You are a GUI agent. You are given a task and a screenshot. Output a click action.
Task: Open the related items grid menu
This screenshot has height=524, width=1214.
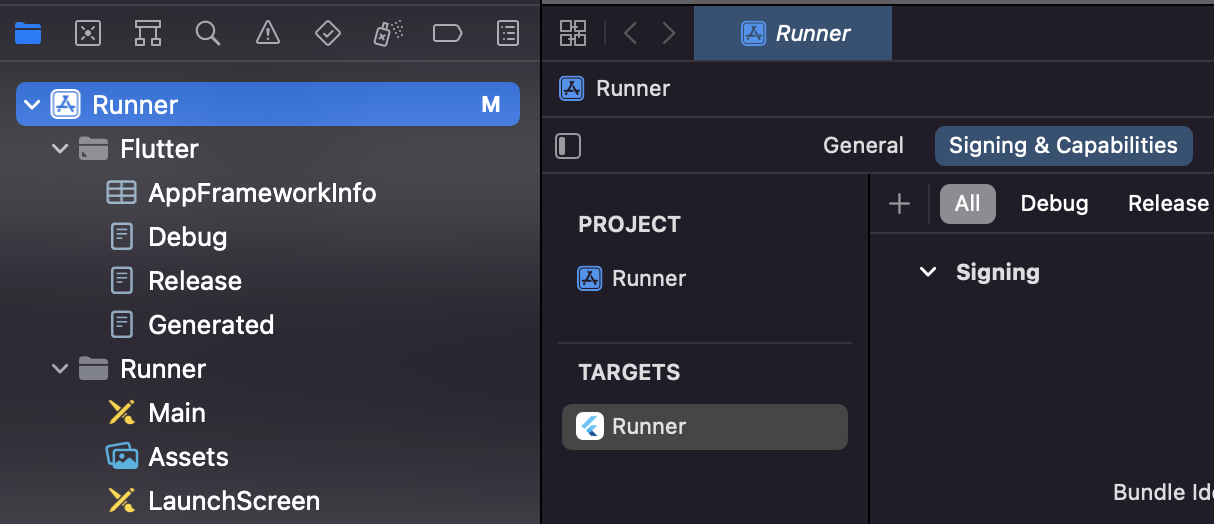(573, 33)
